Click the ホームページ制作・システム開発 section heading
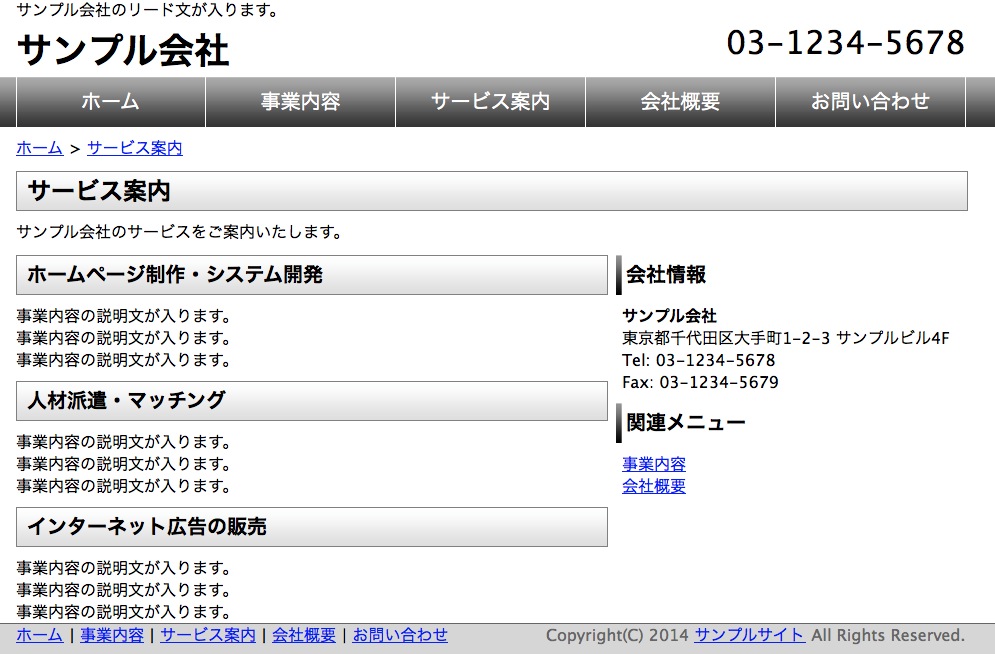 click(x=175, y=274)
